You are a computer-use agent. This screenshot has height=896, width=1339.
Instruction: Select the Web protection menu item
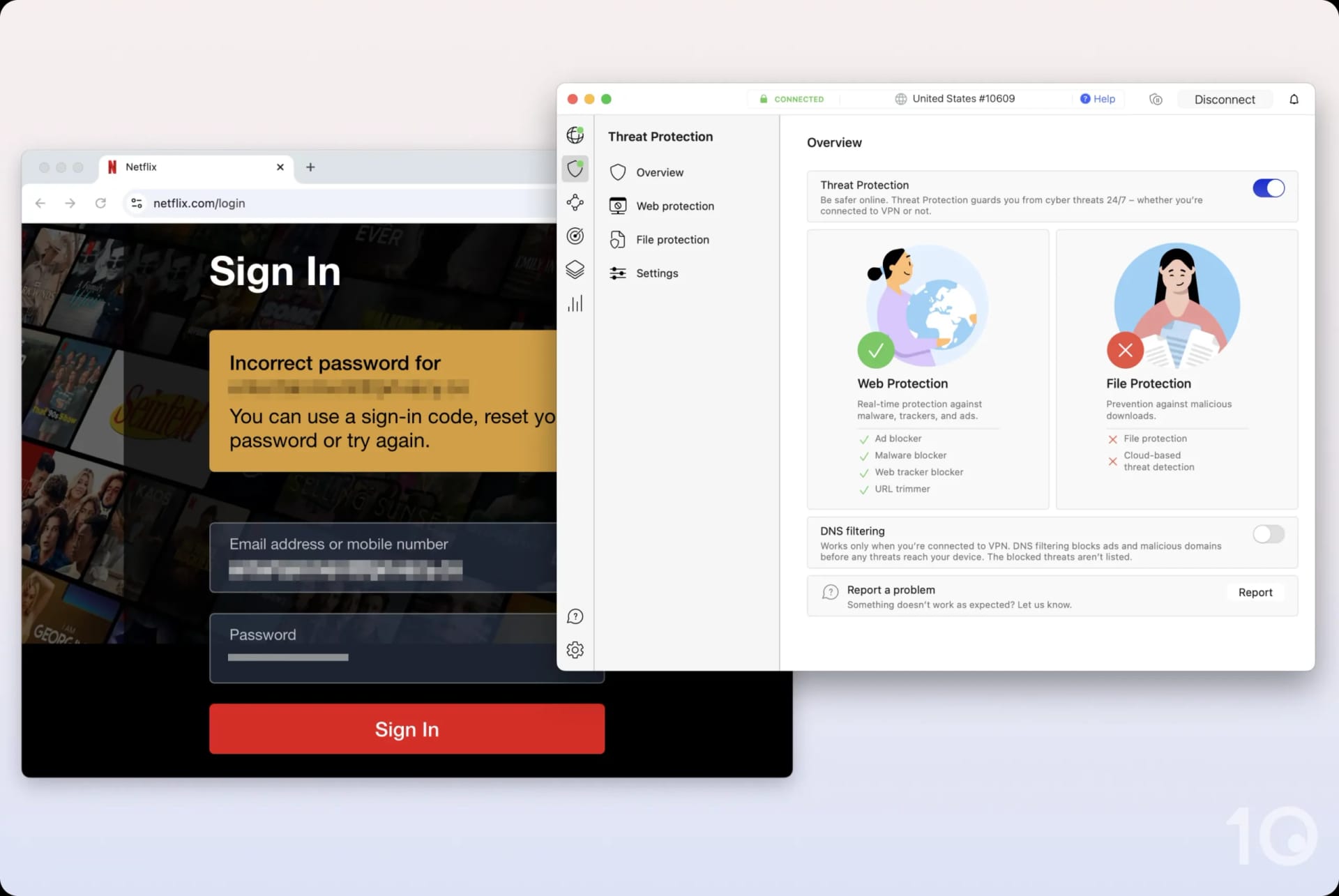pos(676,205)
